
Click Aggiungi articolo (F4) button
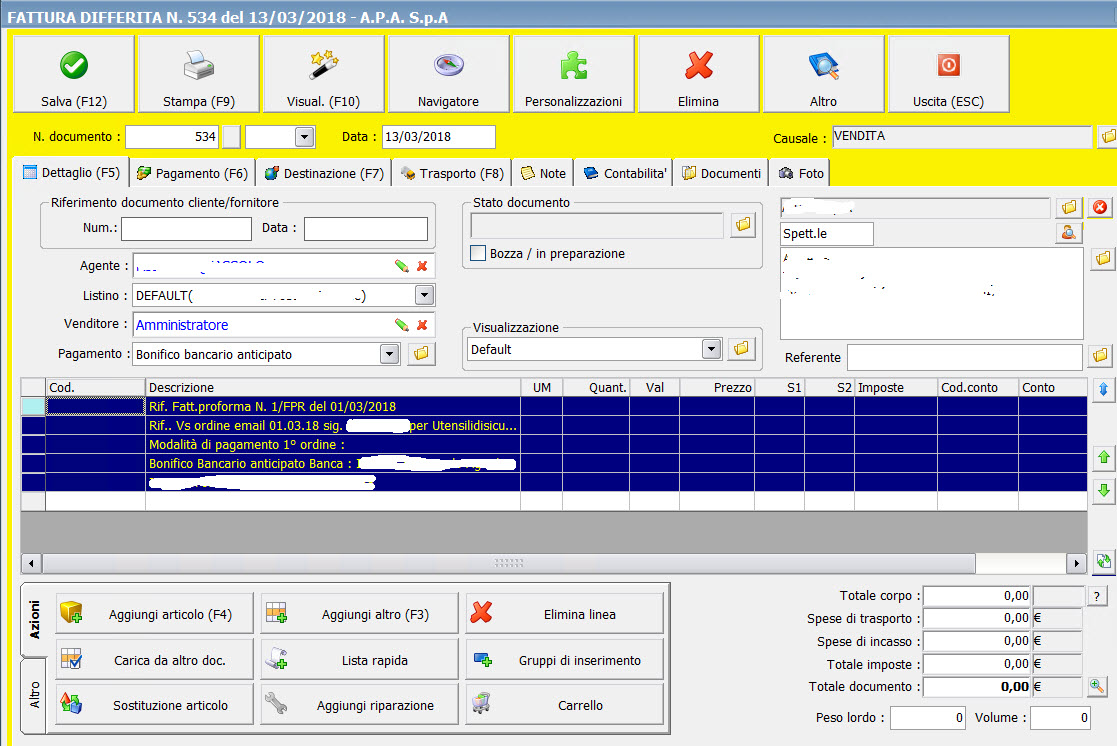155,613
